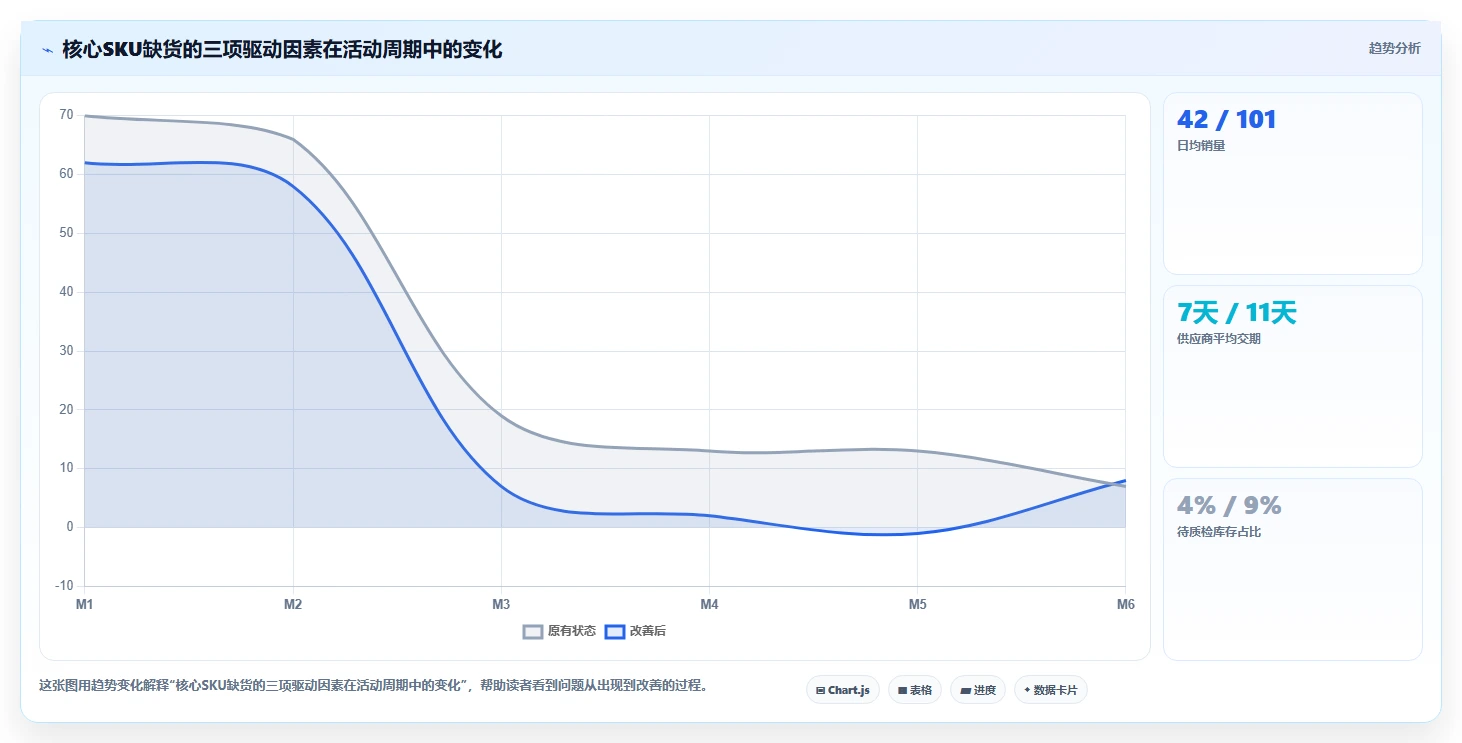Click the caption text under the chart
The height and width of the screenshot is (743, 1462).
coord(373,686)
